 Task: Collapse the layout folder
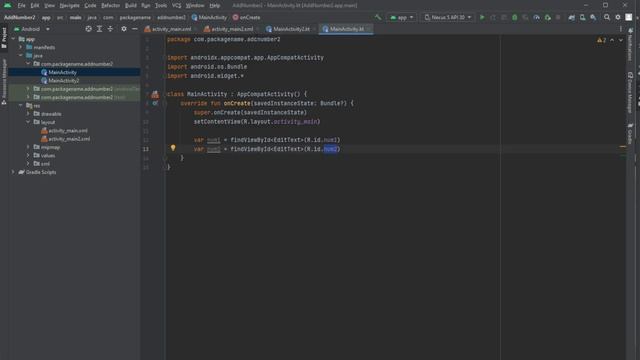[x=28, y=122]
